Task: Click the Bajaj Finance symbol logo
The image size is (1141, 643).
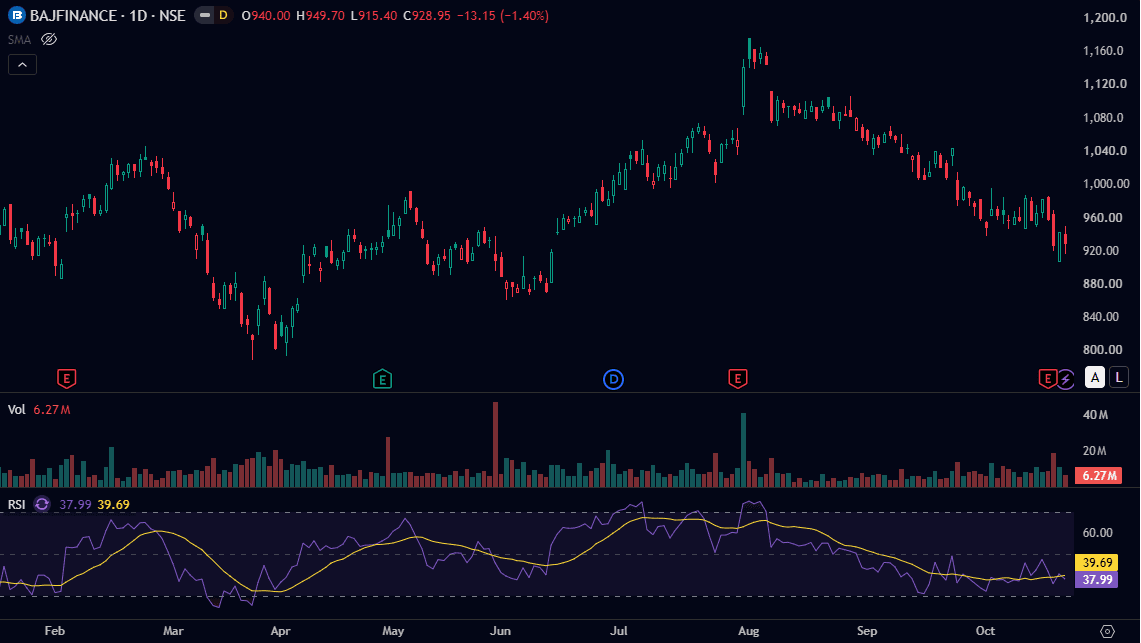Action: pyautogui.click(x=16, y=15)
